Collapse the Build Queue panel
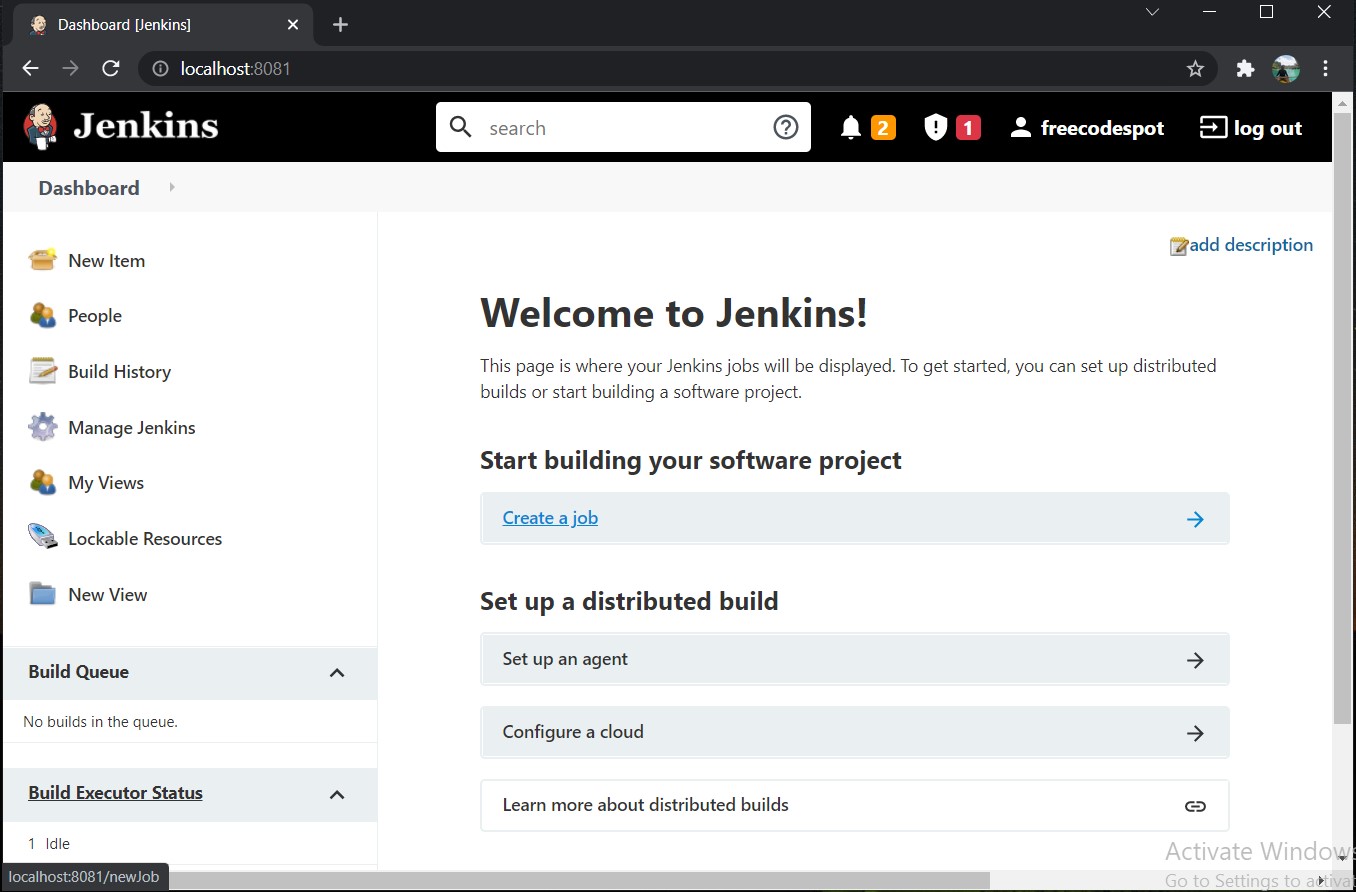Viewport: 1356px width, 892px height. (337, 673)
